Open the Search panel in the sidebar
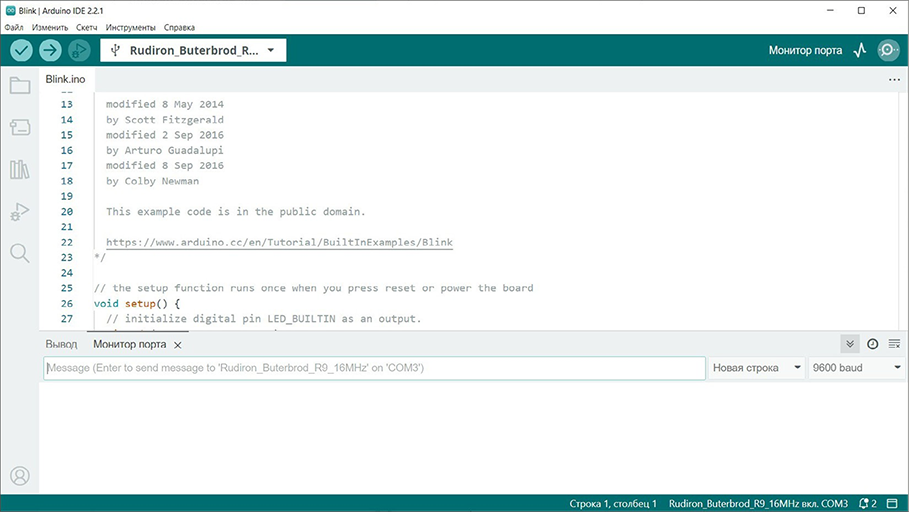Screen dimensions: 909x512 (x=20, y=253)
